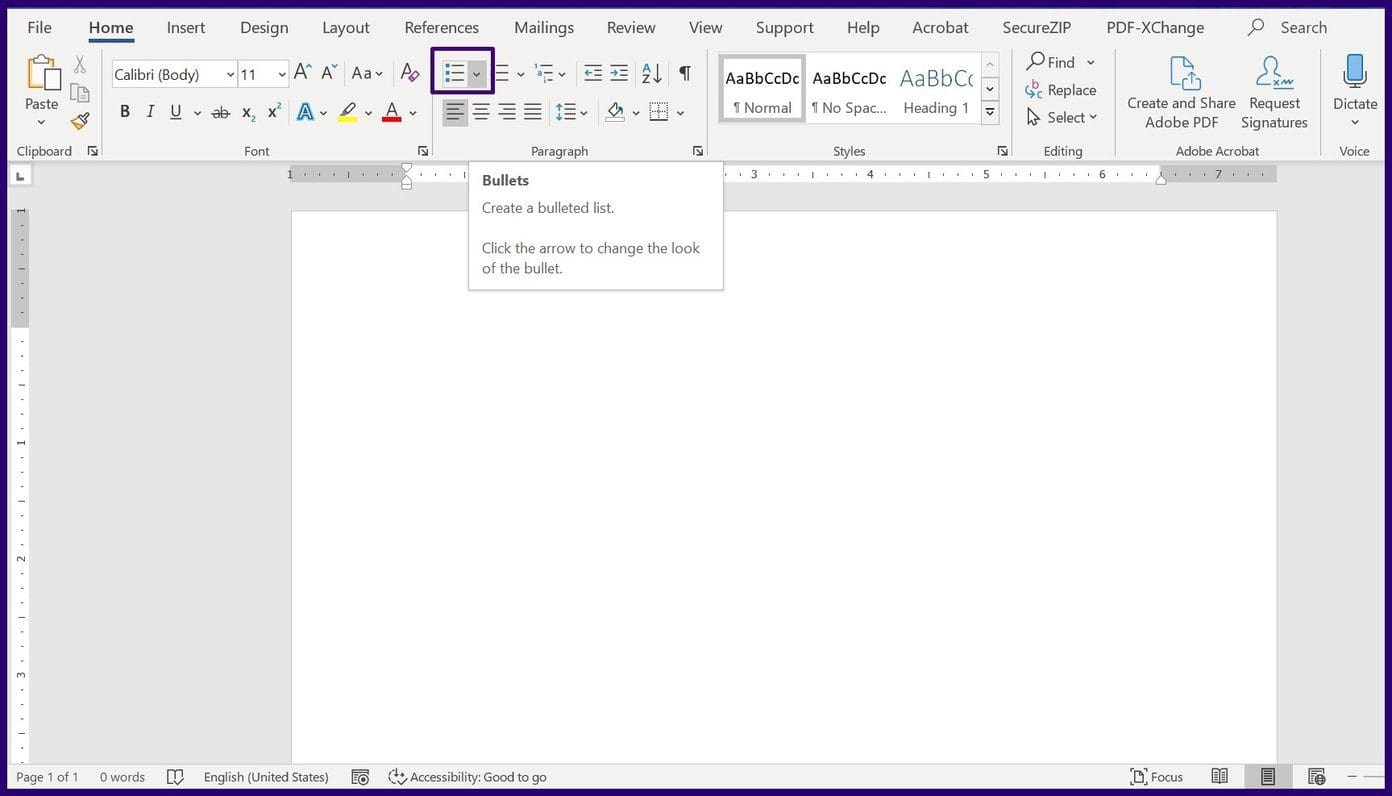This screenshot has width=1392, height=796.
Task: Click the Format Painter icon
Action: pyautogui.click(x=79, y=121)
